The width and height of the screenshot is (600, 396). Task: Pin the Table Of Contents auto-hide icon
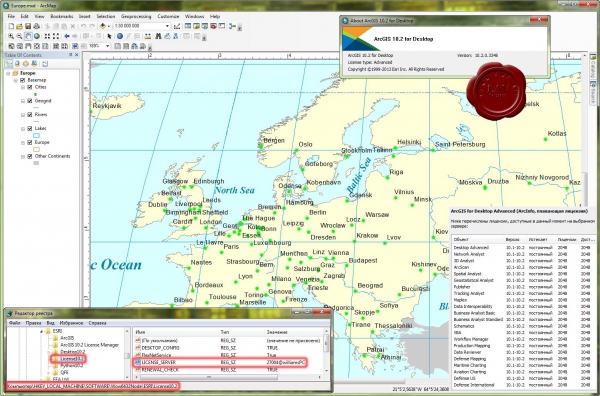70,55
